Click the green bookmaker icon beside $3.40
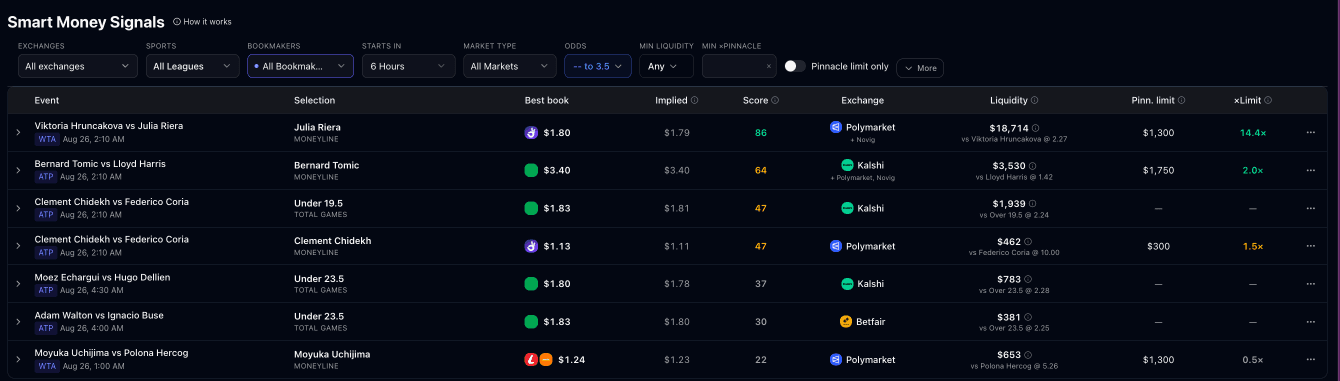 (531, 170)
